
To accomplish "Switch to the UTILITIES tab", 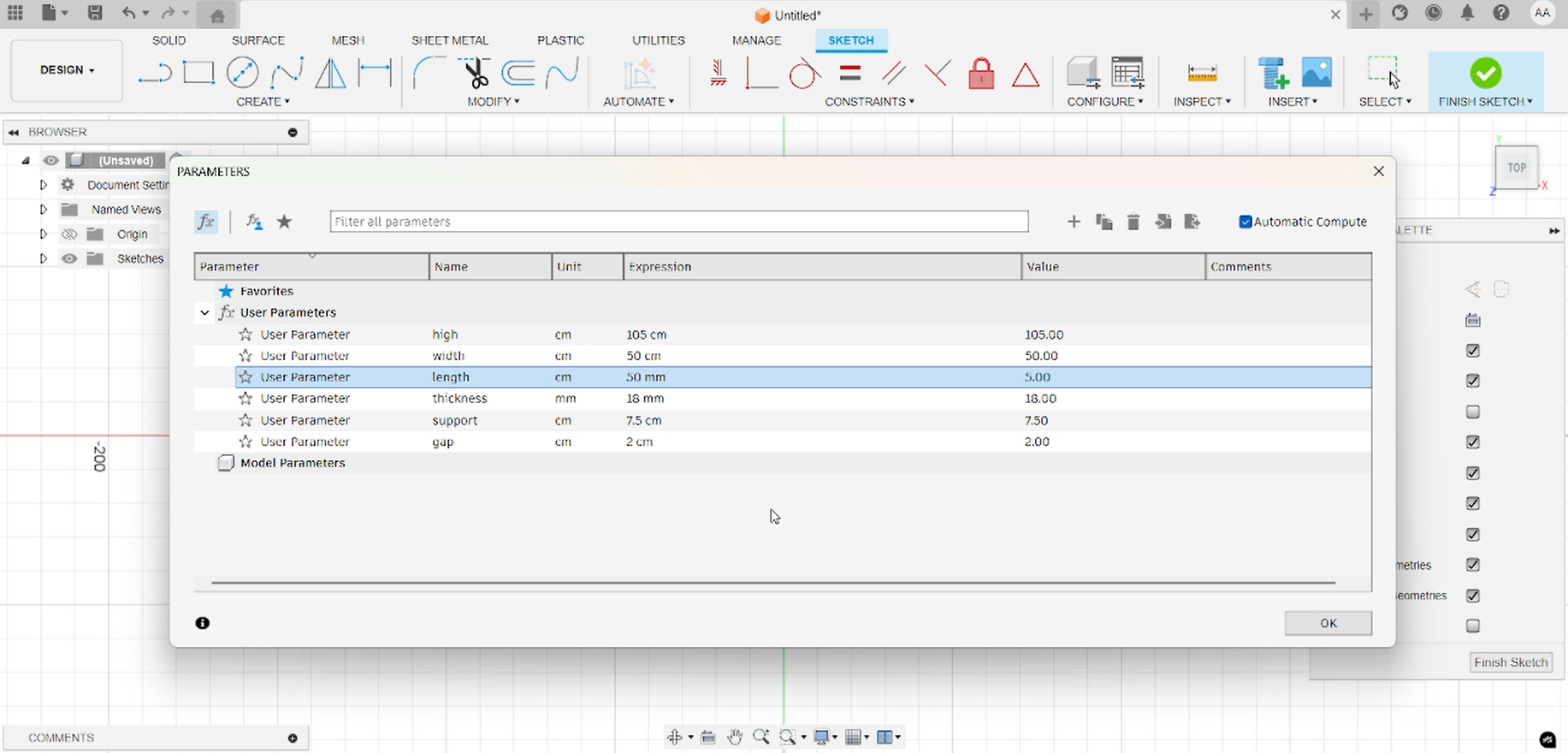I will [x=659, y=40].
